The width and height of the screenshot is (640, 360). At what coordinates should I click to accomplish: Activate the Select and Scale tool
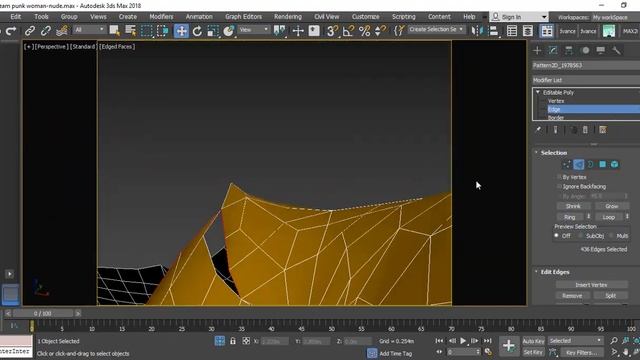pos(213,31)
